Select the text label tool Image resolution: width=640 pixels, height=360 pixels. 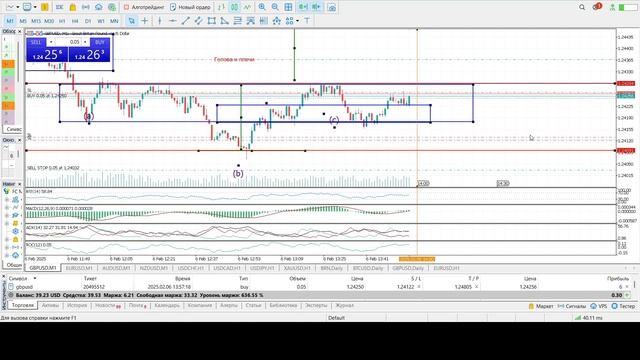pyautogui.click(x=307, y=20)
